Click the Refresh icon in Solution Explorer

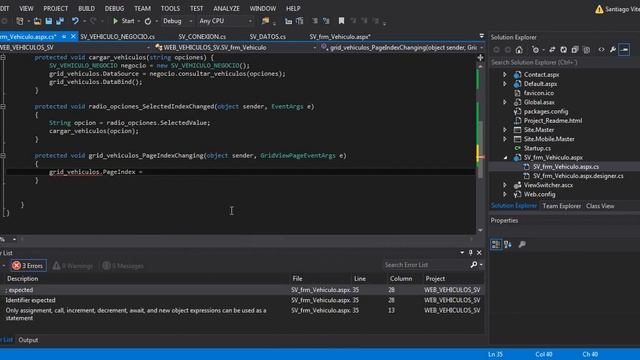[x=563, y=50]
